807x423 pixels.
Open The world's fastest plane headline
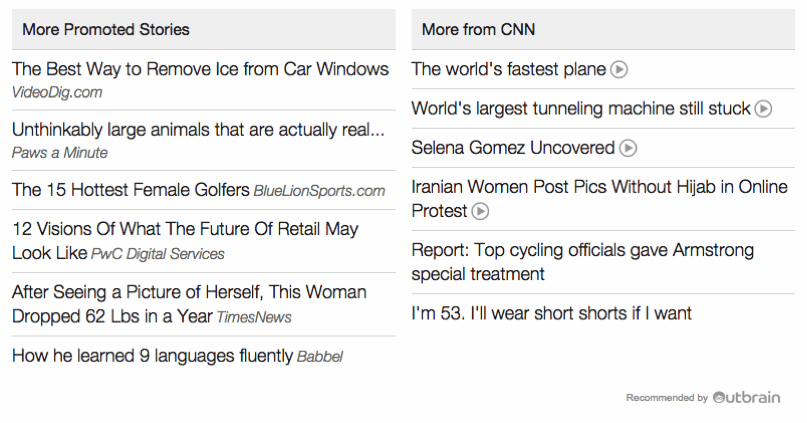pyautogui.click(x=508, y=69)
